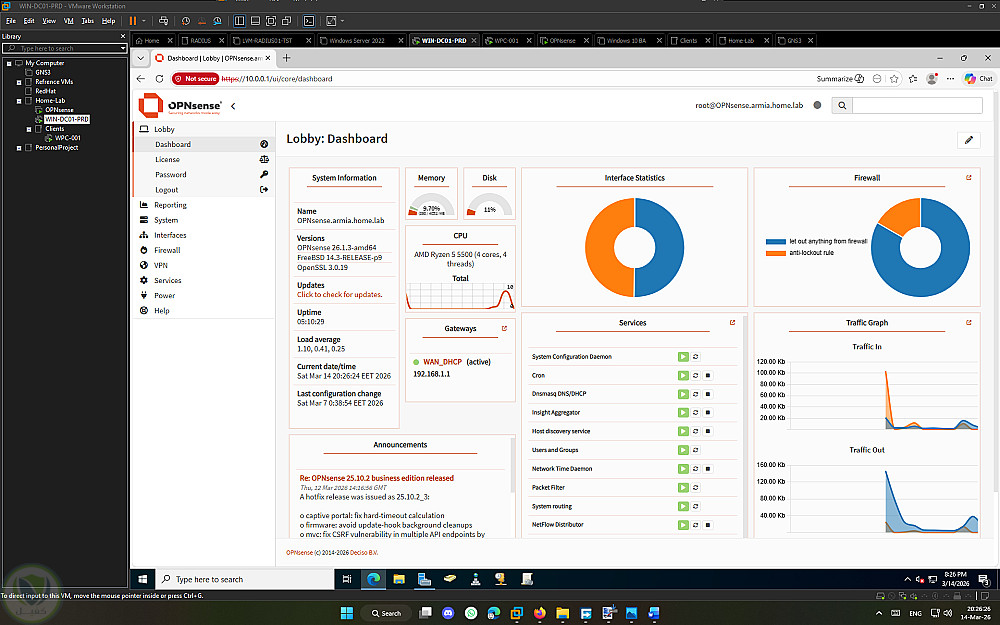
Task: Open the snapshot manager icon in VMware toolbar
Action: (217, 21)
